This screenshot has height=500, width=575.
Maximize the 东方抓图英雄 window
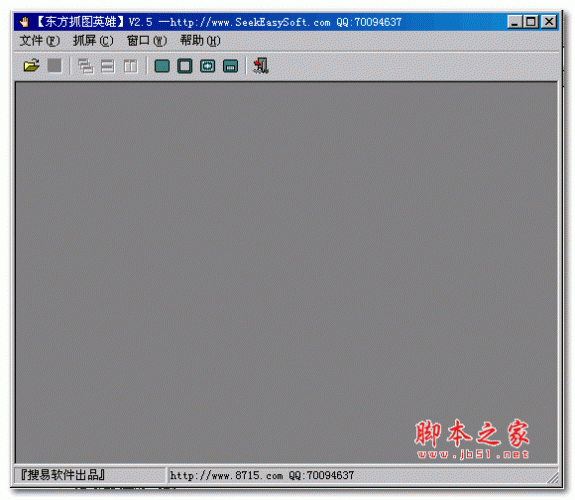tap(531, 22)
